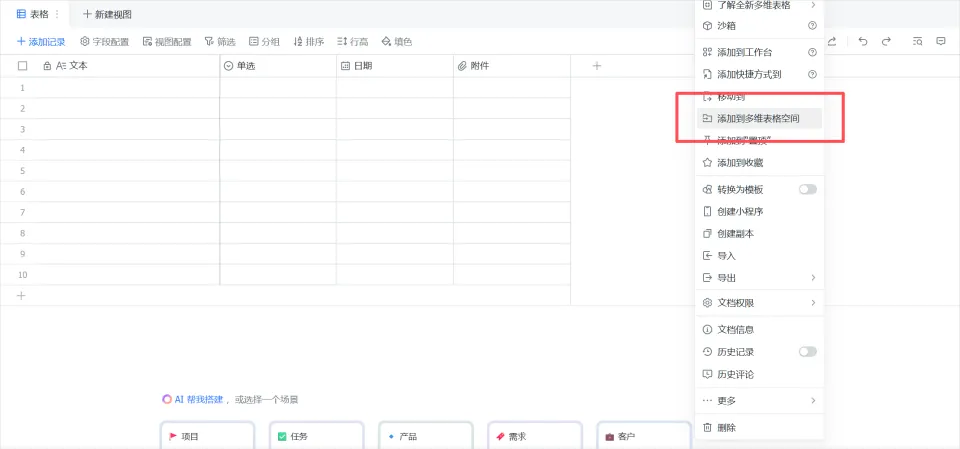Open the 筛选 filter tool
This screenshot has height=449, width=960.
click(x=220, y=42)
